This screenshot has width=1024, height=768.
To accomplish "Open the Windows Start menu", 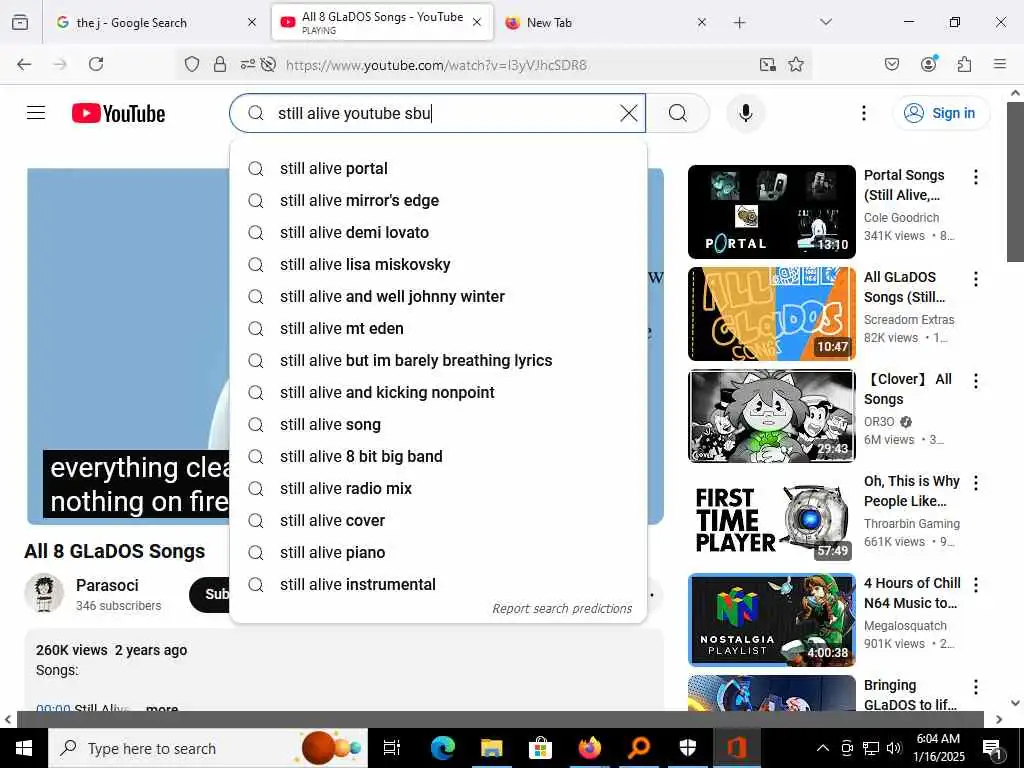I will [x=24, y=748].
